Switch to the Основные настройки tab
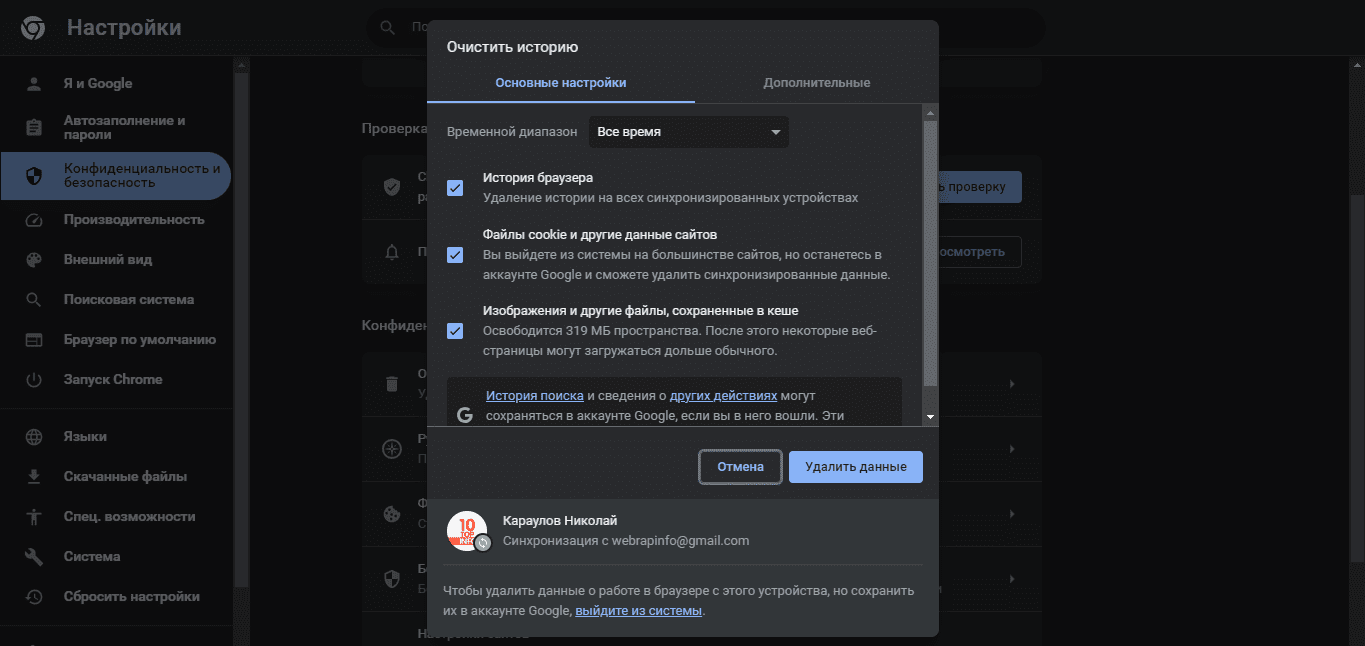This screenshot has height=646, width=1365. click(561, 83)
